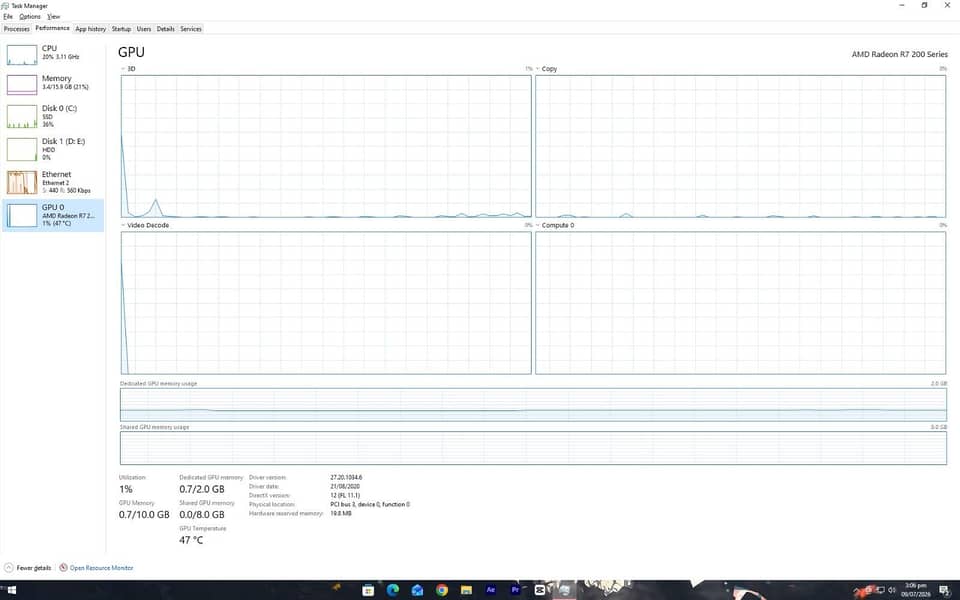Open Resource Monitor link
Viewport: 960px width, 600px height.
101,568
